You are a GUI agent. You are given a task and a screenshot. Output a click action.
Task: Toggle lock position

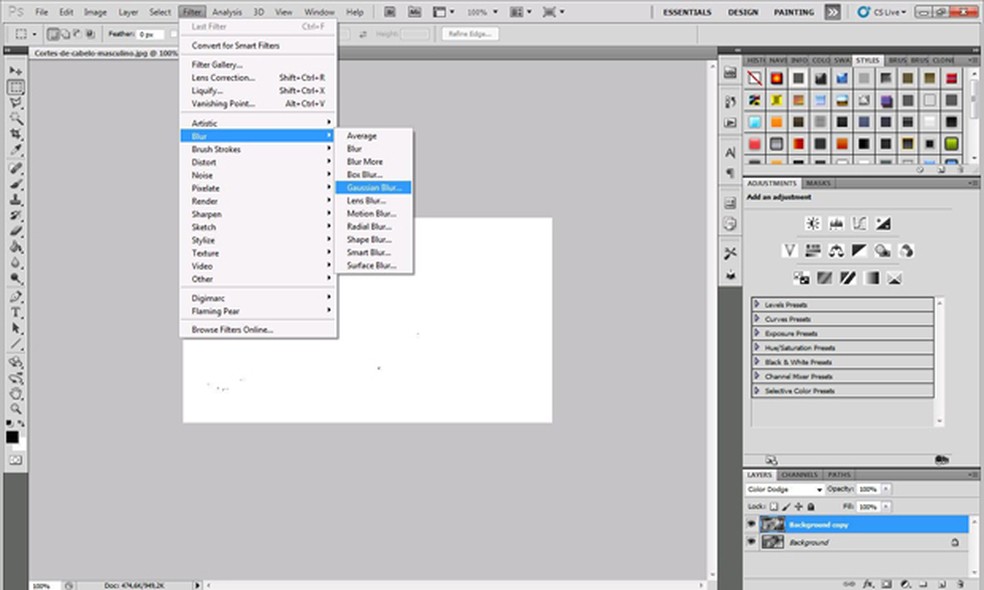[798, 507]
